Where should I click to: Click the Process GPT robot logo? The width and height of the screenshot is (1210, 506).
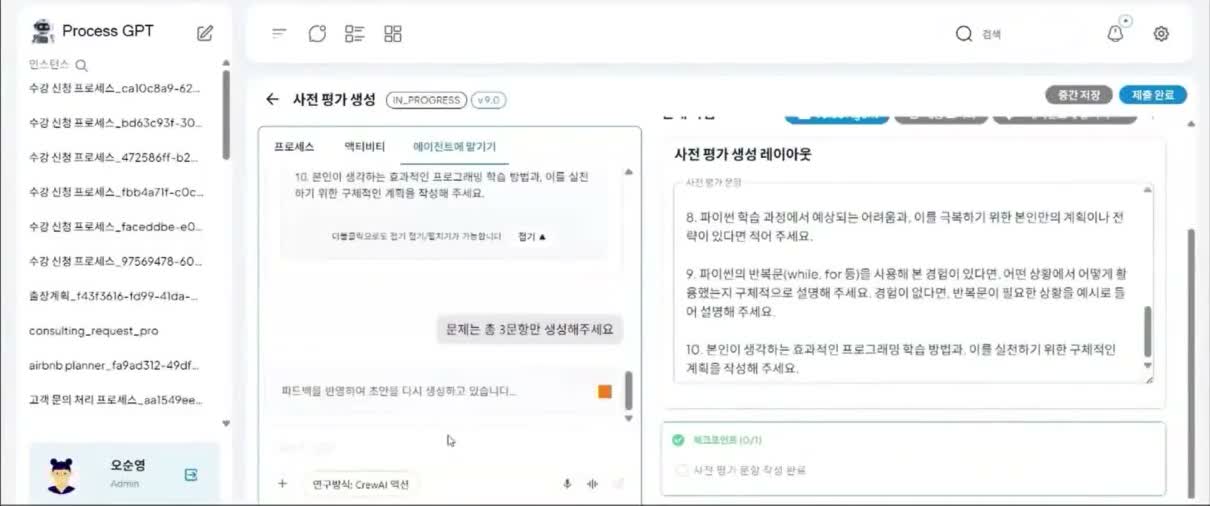[42, 31]
